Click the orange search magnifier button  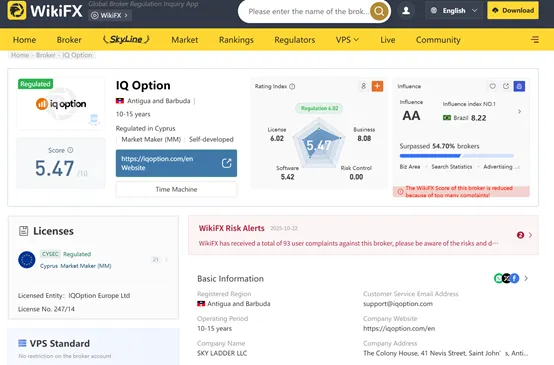pyautogui.click(x=379, y=12)
